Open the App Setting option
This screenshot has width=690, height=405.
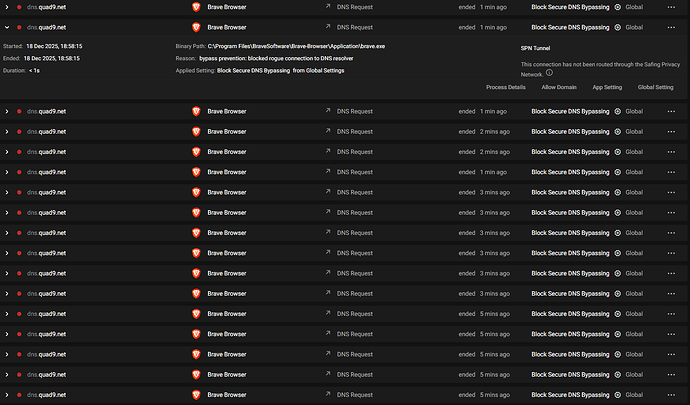[607, 87]
